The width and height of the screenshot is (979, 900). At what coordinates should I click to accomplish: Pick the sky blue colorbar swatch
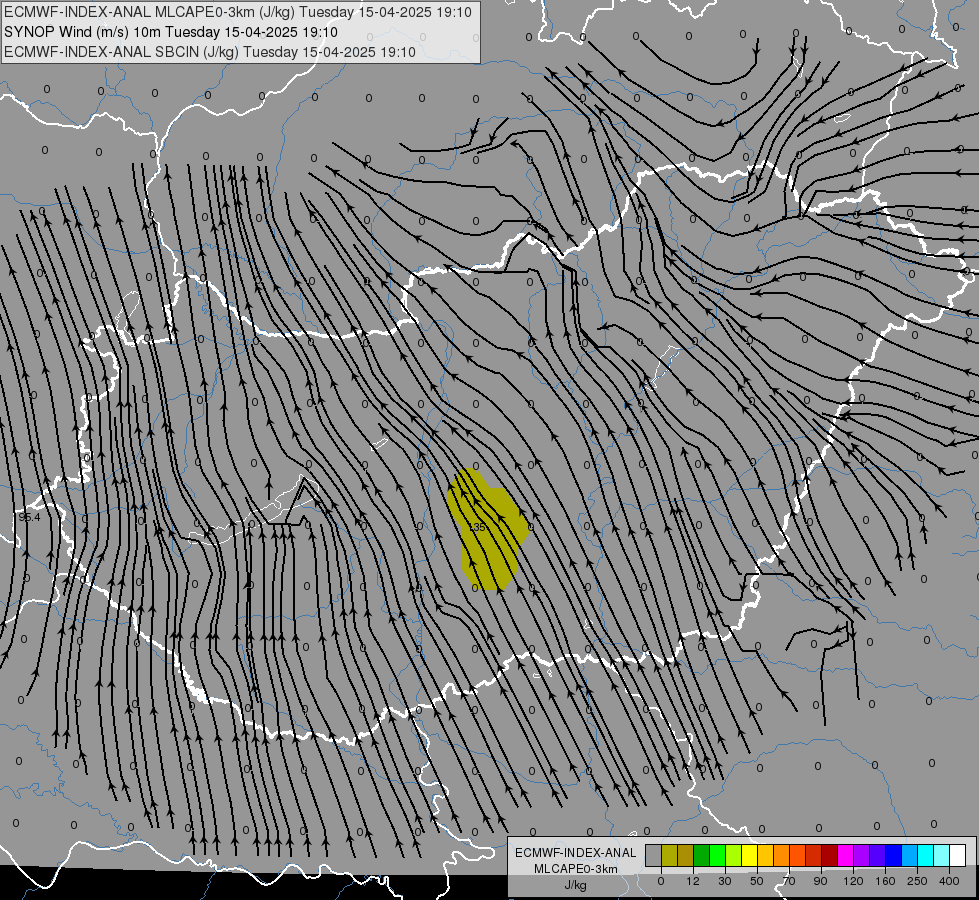pos(910,855)
